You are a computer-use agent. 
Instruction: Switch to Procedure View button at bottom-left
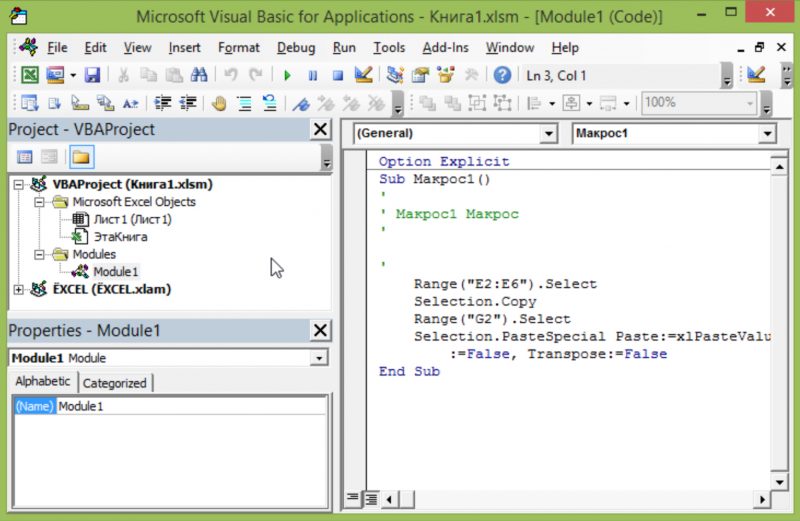coord(353,498)
